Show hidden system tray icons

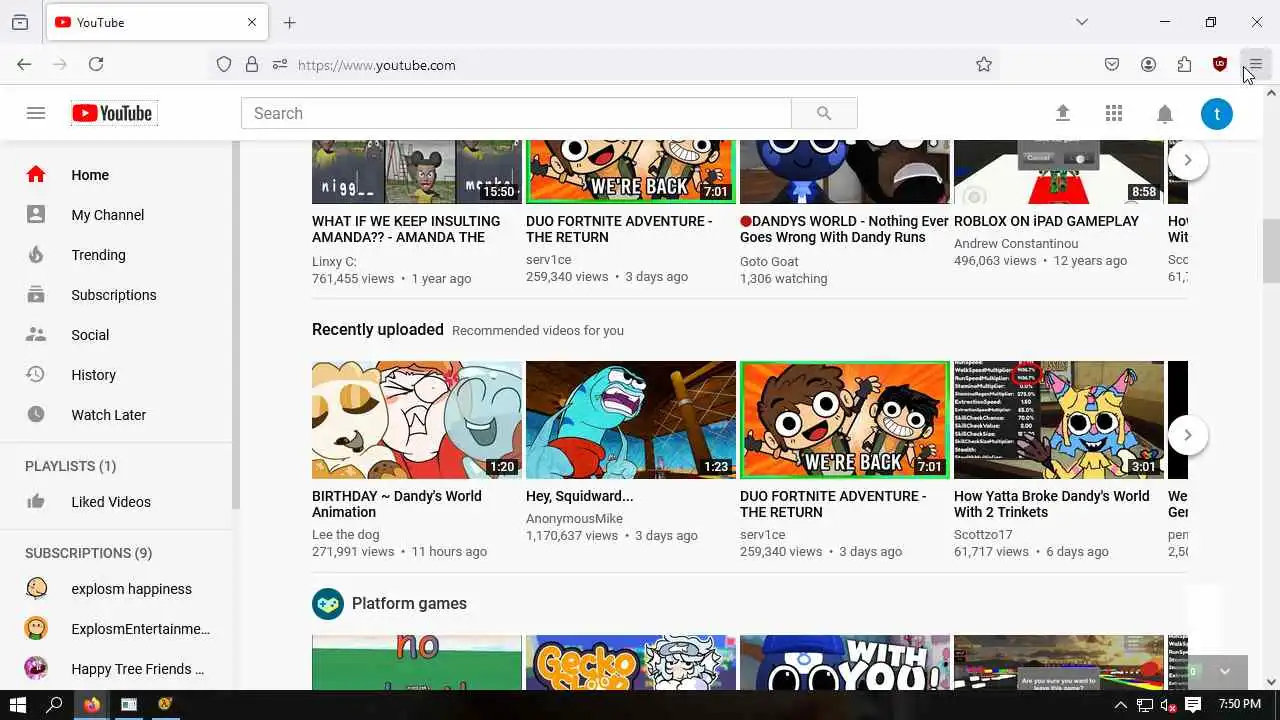(x=1120, y=705)
